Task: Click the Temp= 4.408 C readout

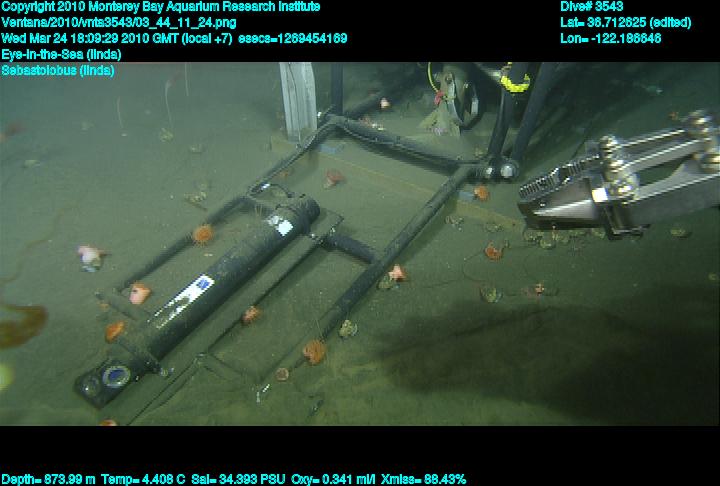Action: click(143, 480)
